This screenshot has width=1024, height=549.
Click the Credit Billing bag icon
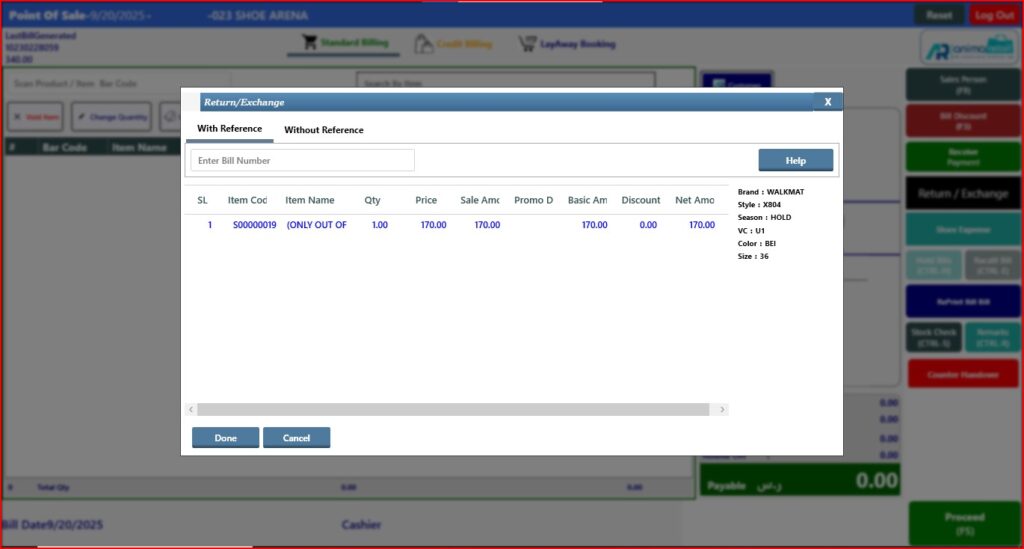click(x=424, y=44)
